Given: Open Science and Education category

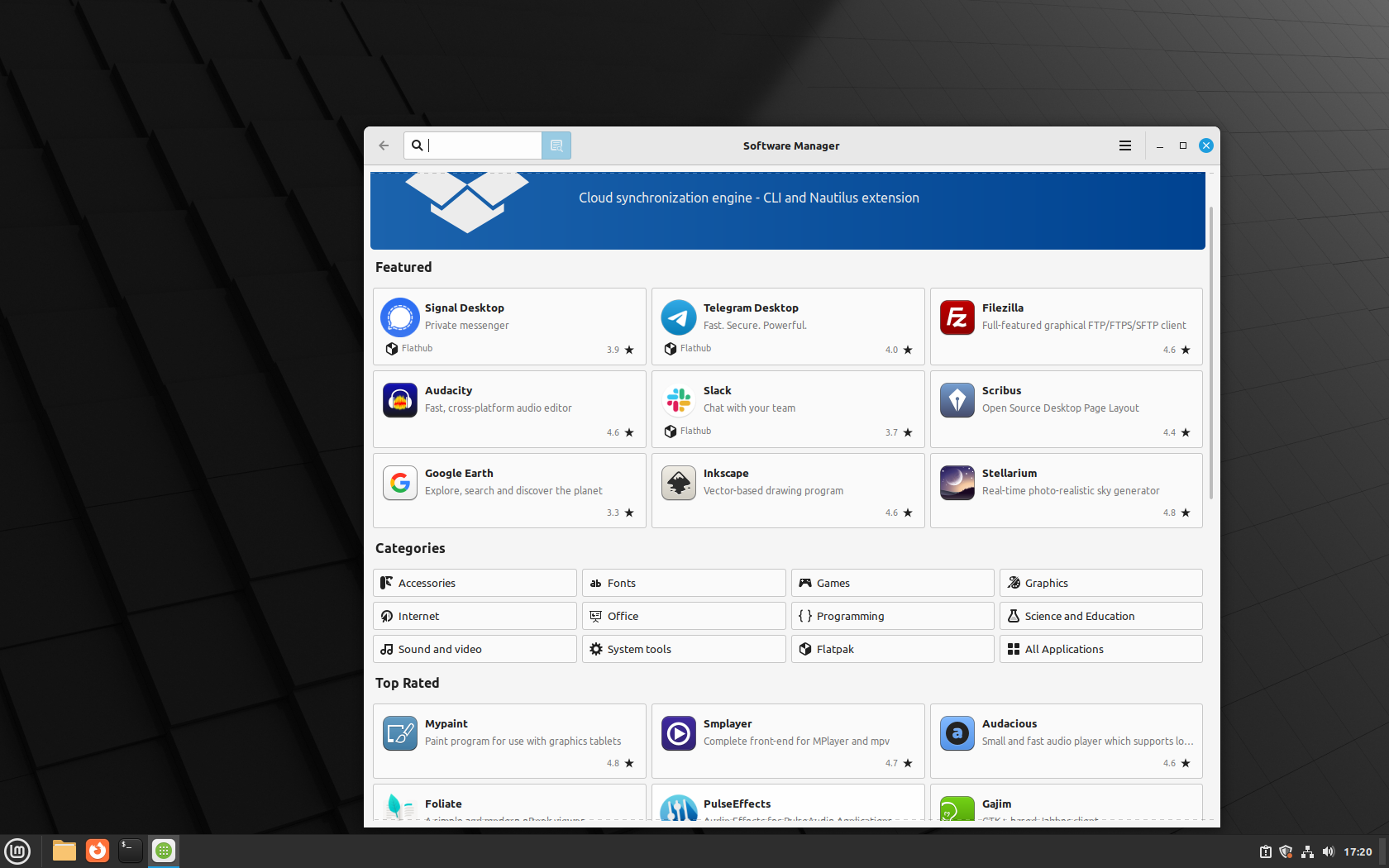Looking at the screenshot, I should (1101, 616).
